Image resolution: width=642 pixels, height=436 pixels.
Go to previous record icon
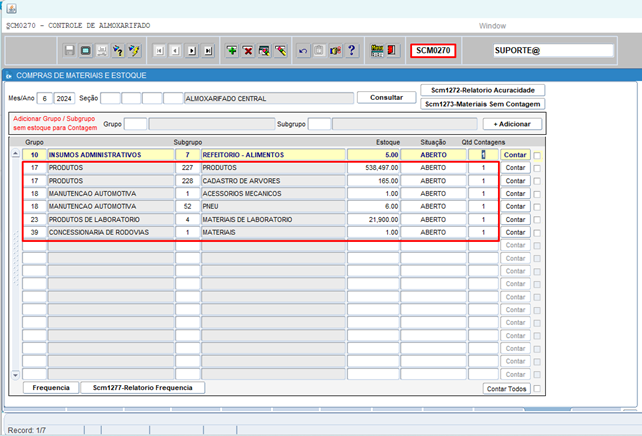[176, 51]
